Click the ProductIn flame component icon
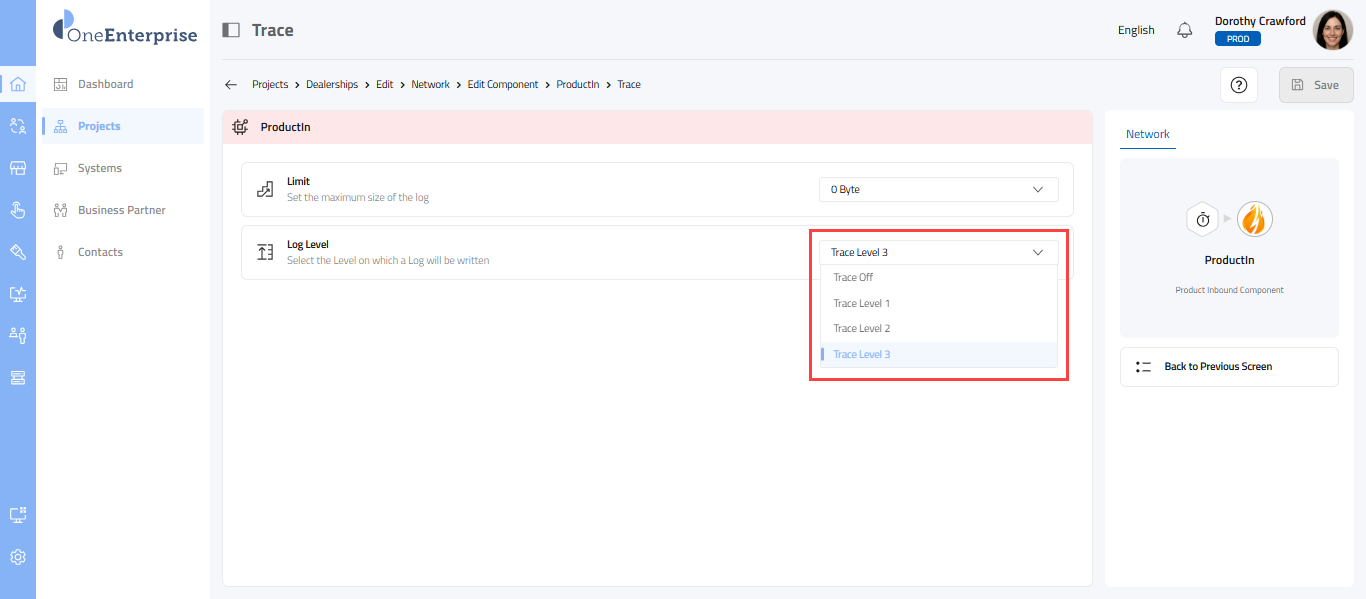The width and height of the screenshot is (1366, 599). [1254, 219]
